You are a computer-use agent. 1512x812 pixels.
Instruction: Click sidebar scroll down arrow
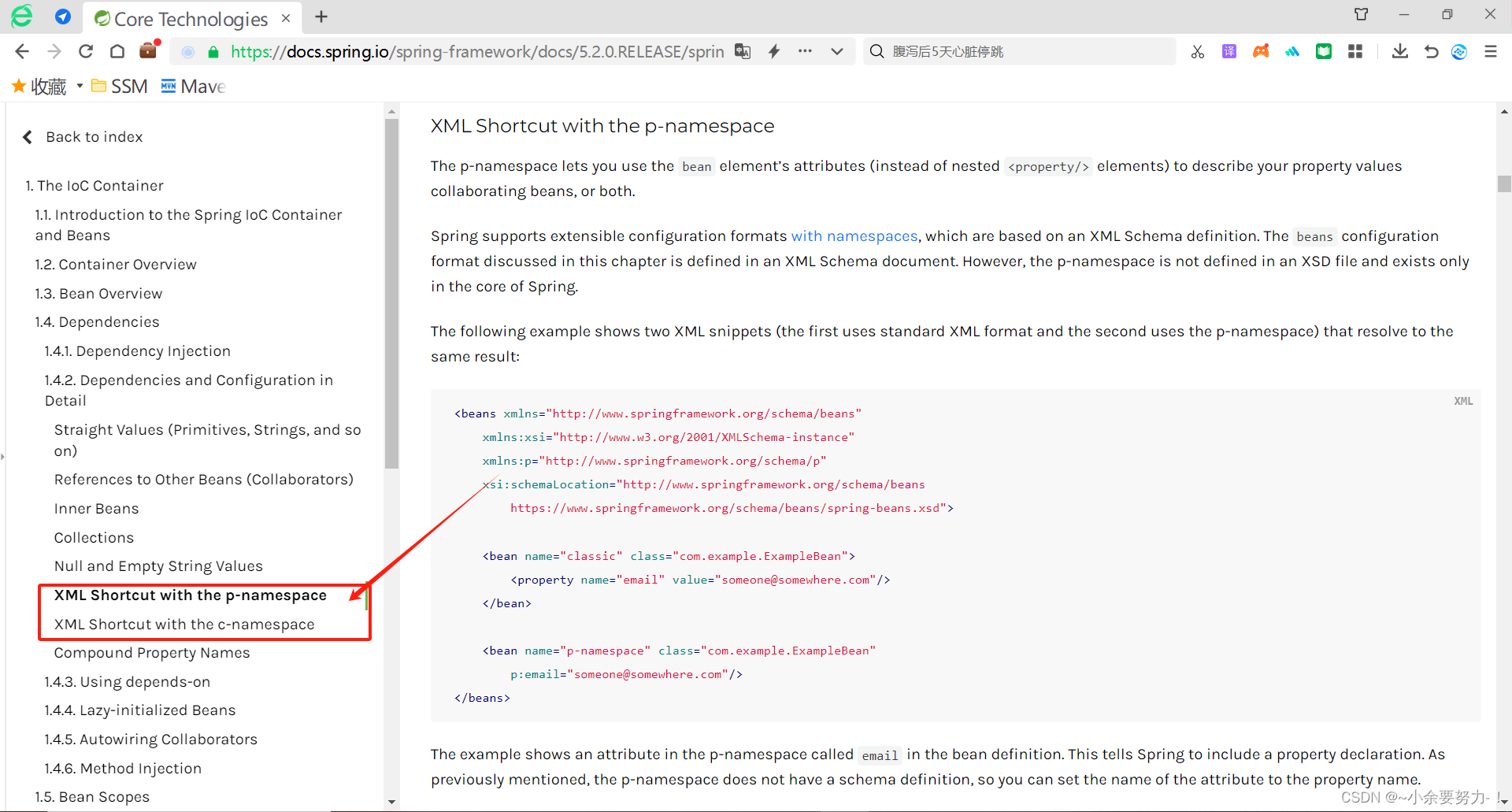point(391,802)
